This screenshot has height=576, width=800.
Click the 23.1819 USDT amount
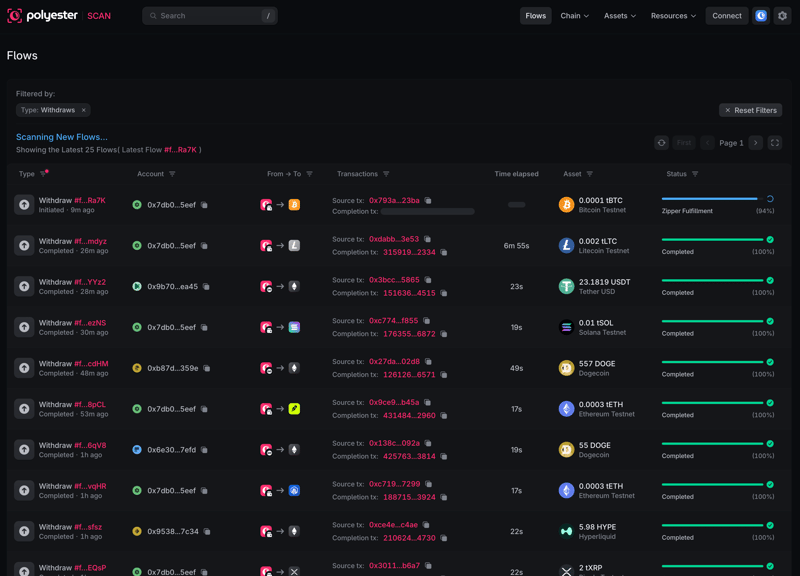pyautogui.click(x=605, y=282)
